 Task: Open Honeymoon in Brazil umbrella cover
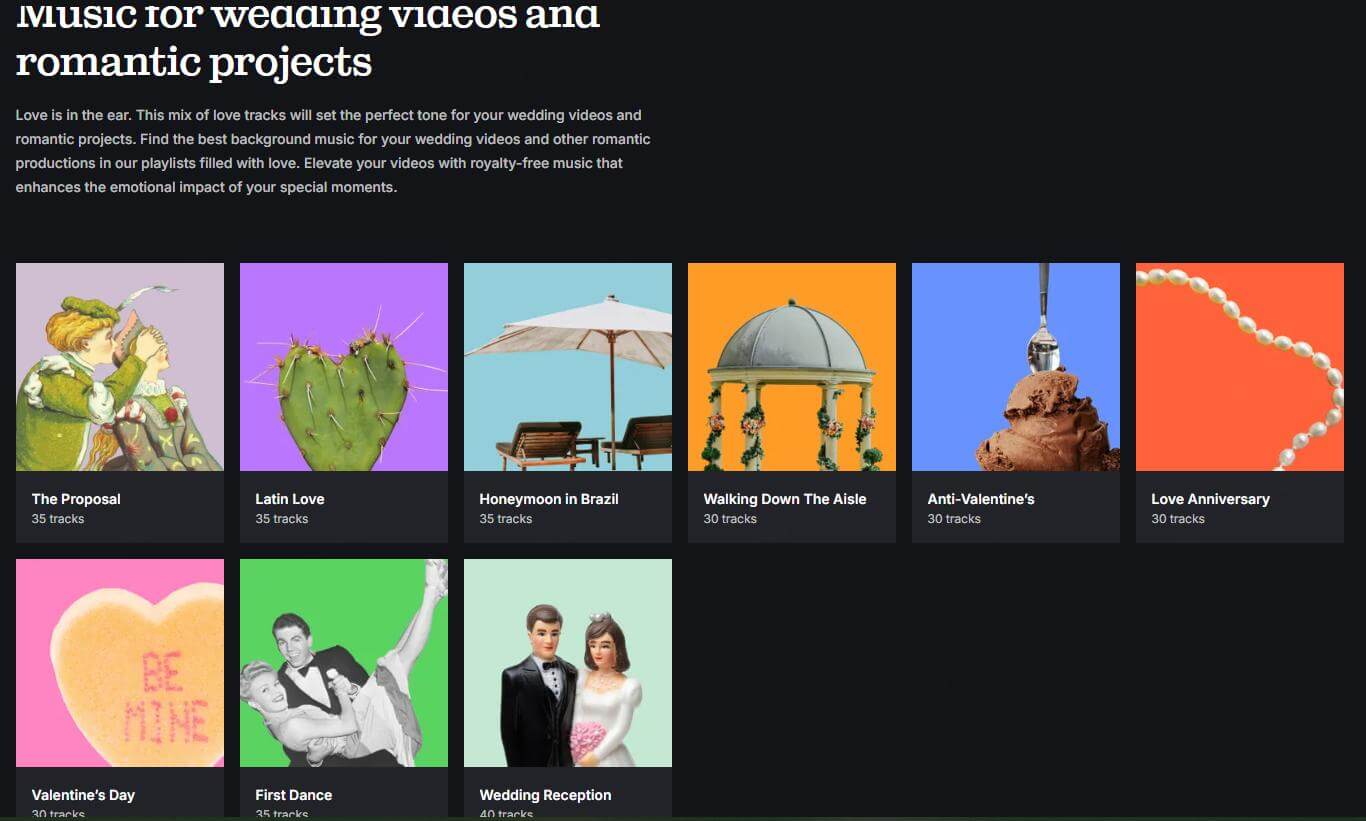568,367
